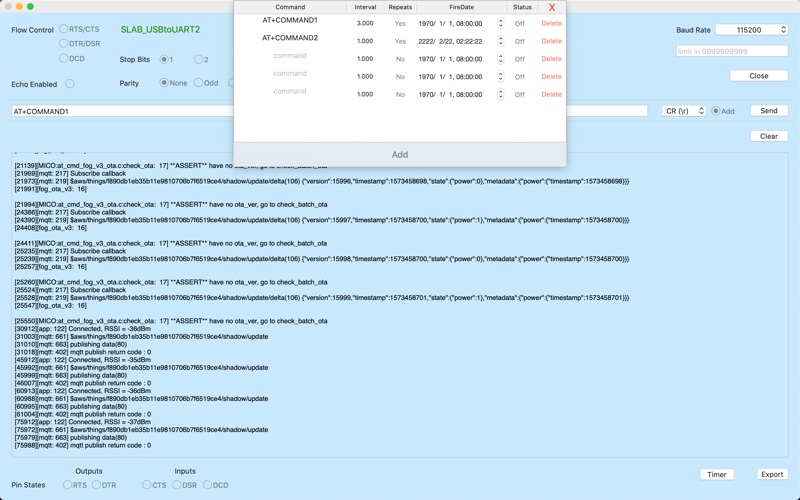Delete the fourth timer row
800x500 pixels.
click(x=551, y=77)
